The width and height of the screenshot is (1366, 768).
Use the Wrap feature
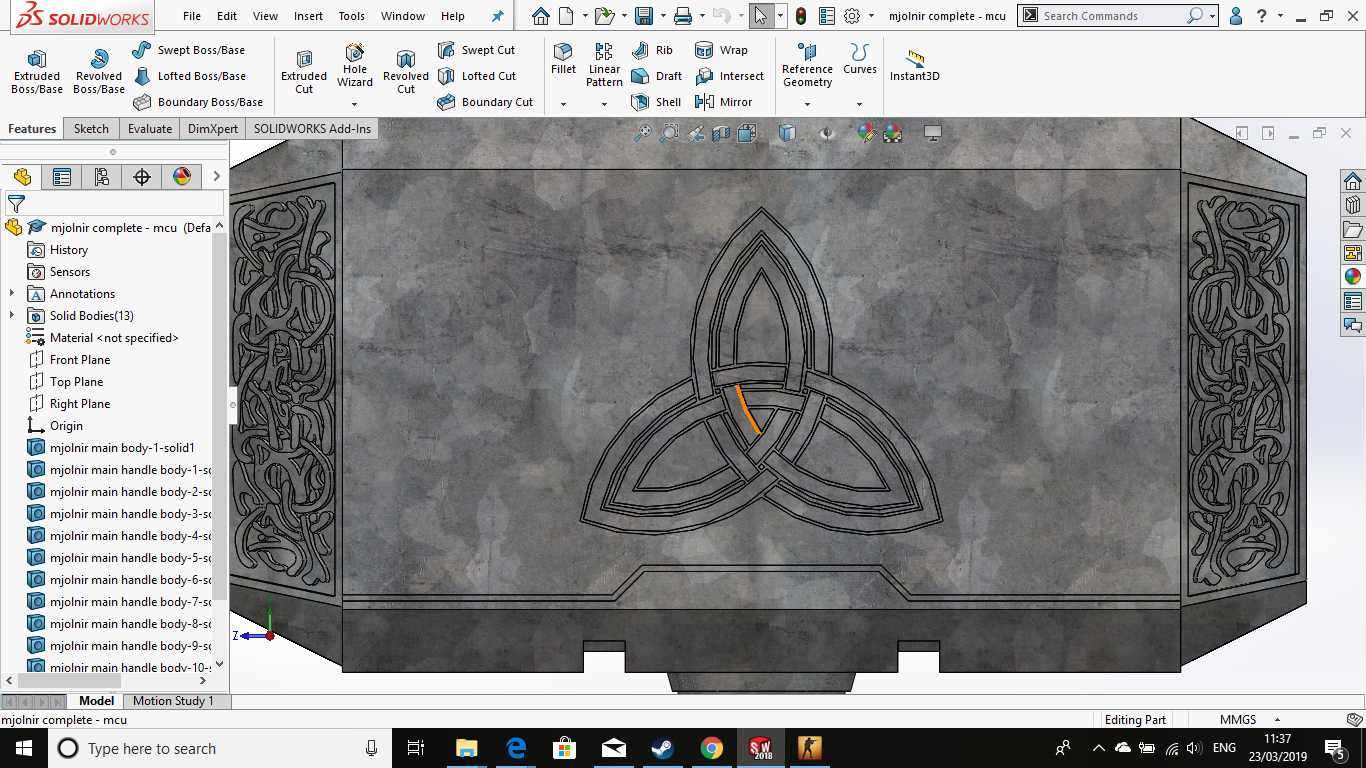click(721, 50)
